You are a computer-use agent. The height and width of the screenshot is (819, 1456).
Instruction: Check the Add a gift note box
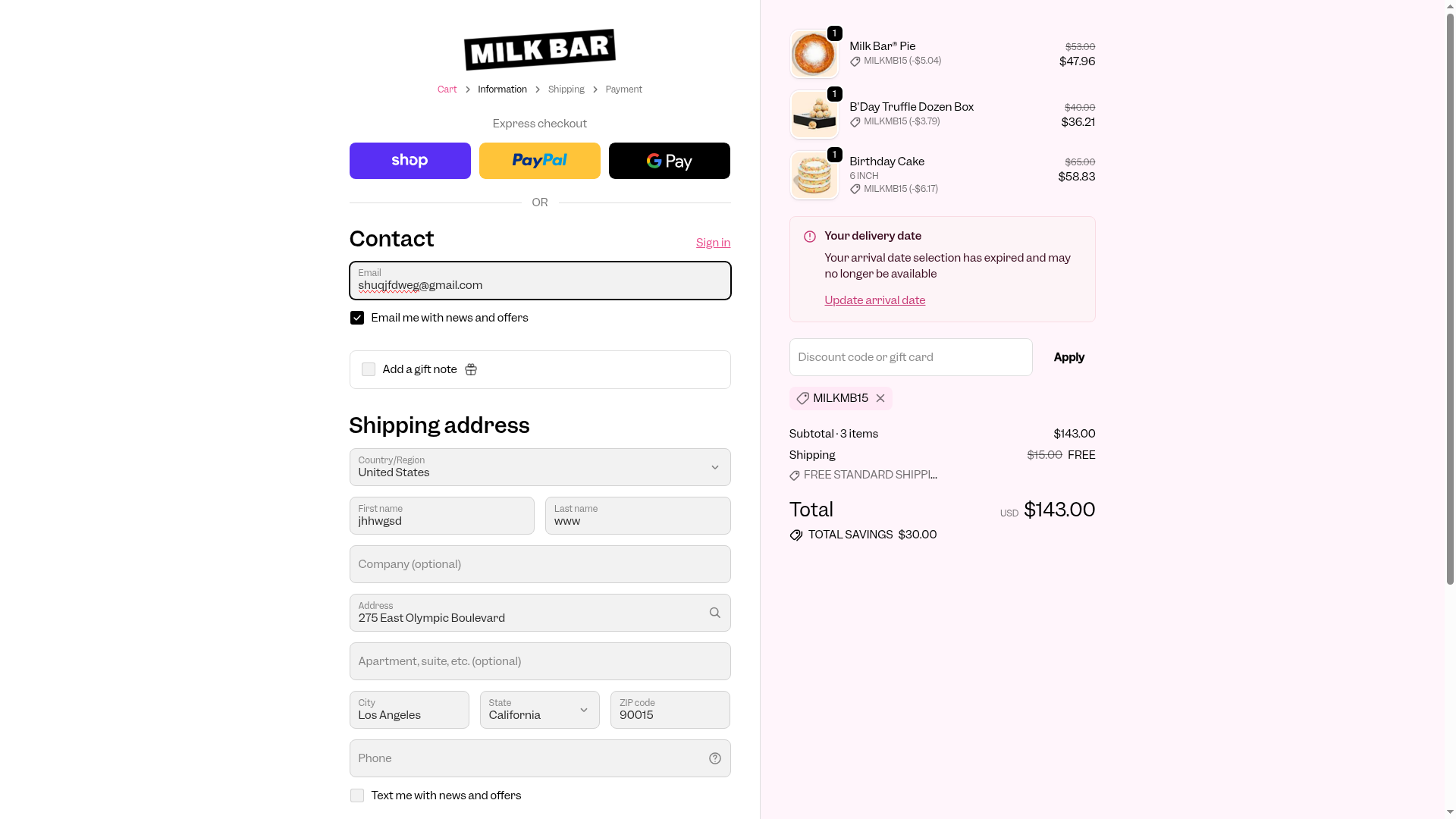click(x=369, y=369)
